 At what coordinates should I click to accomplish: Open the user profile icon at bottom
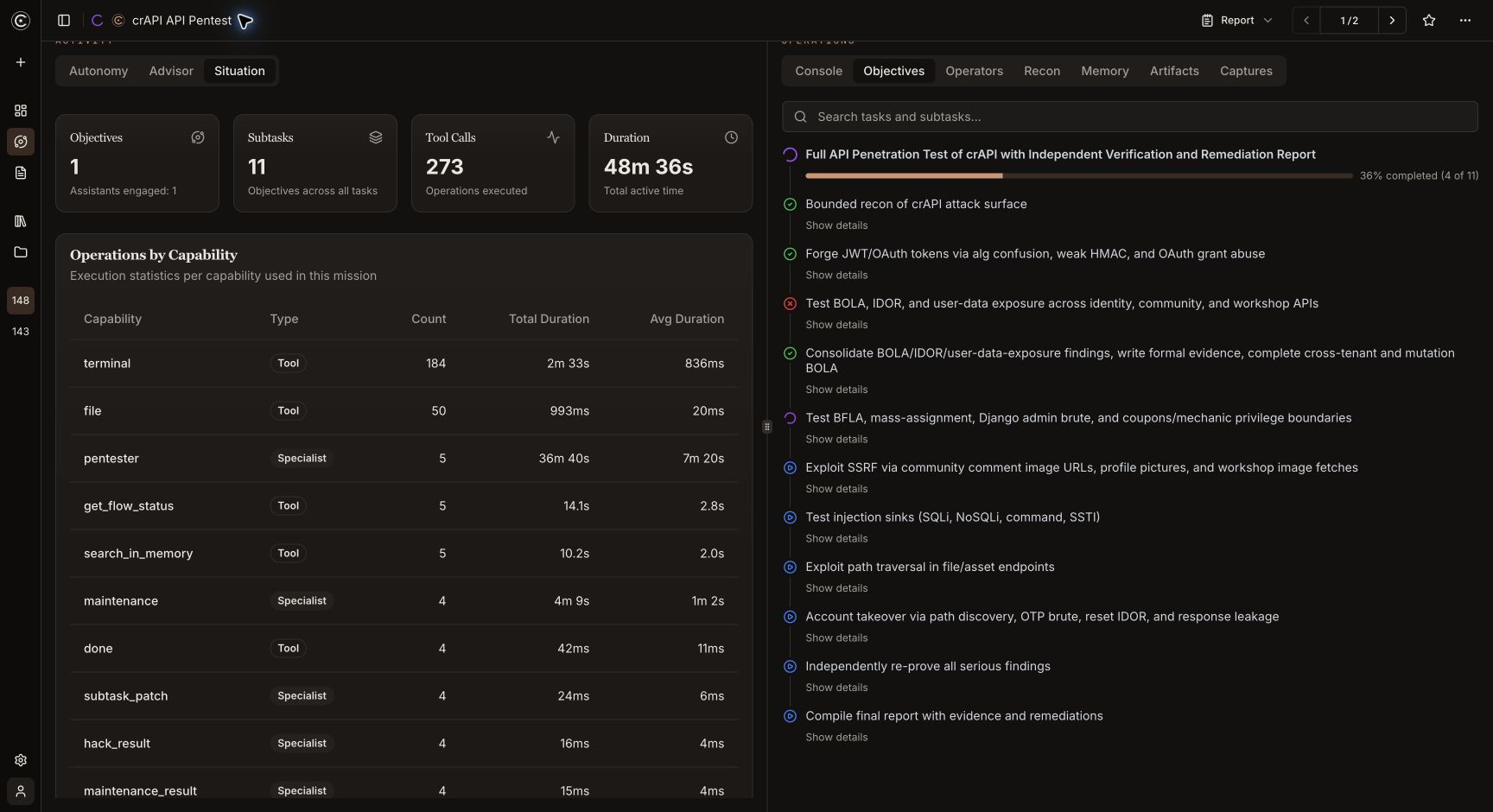(21, 791)
